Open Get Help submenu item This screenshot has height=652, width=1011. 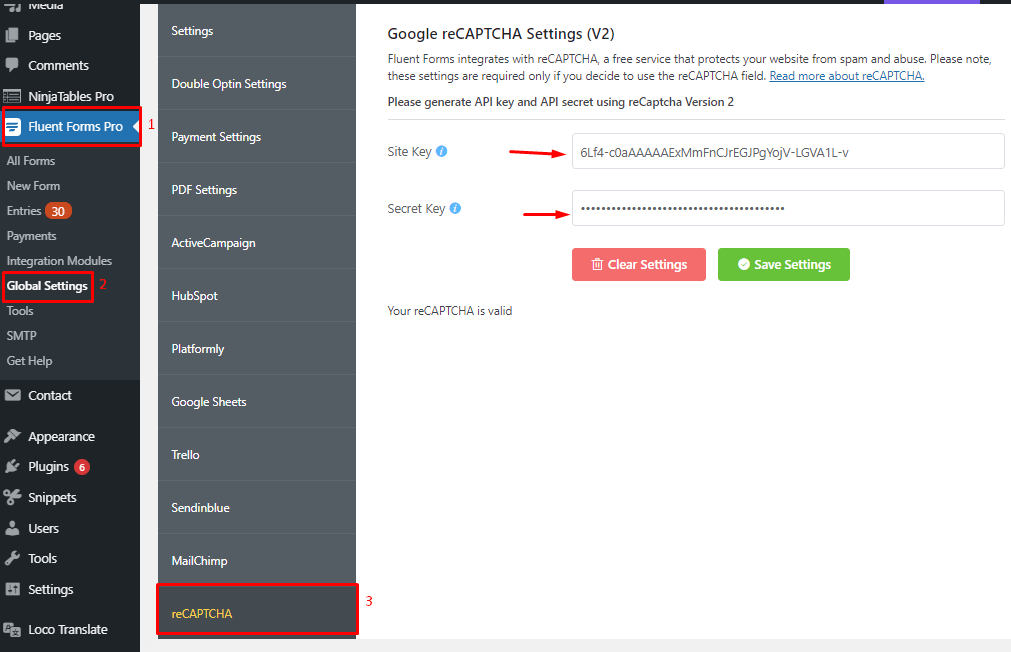(x=30, y=361)
